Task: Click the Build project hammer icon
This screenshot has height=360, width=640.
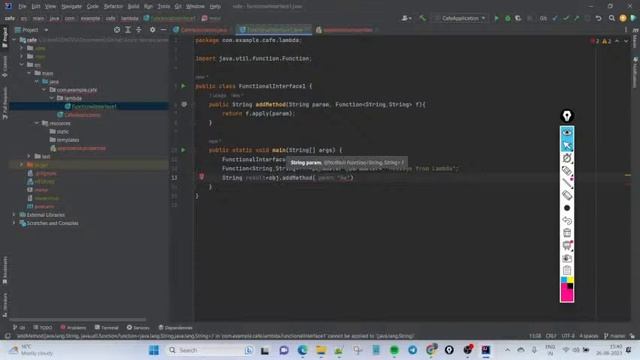Action: click(x=422, y=18)
